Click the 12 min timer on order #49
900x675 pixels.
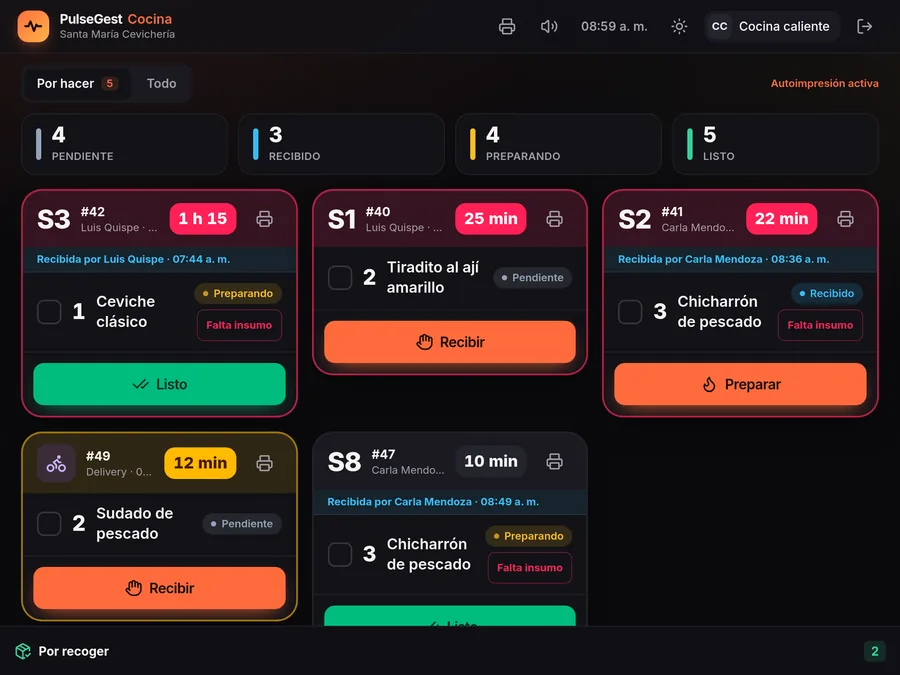(x=200, y=463)
